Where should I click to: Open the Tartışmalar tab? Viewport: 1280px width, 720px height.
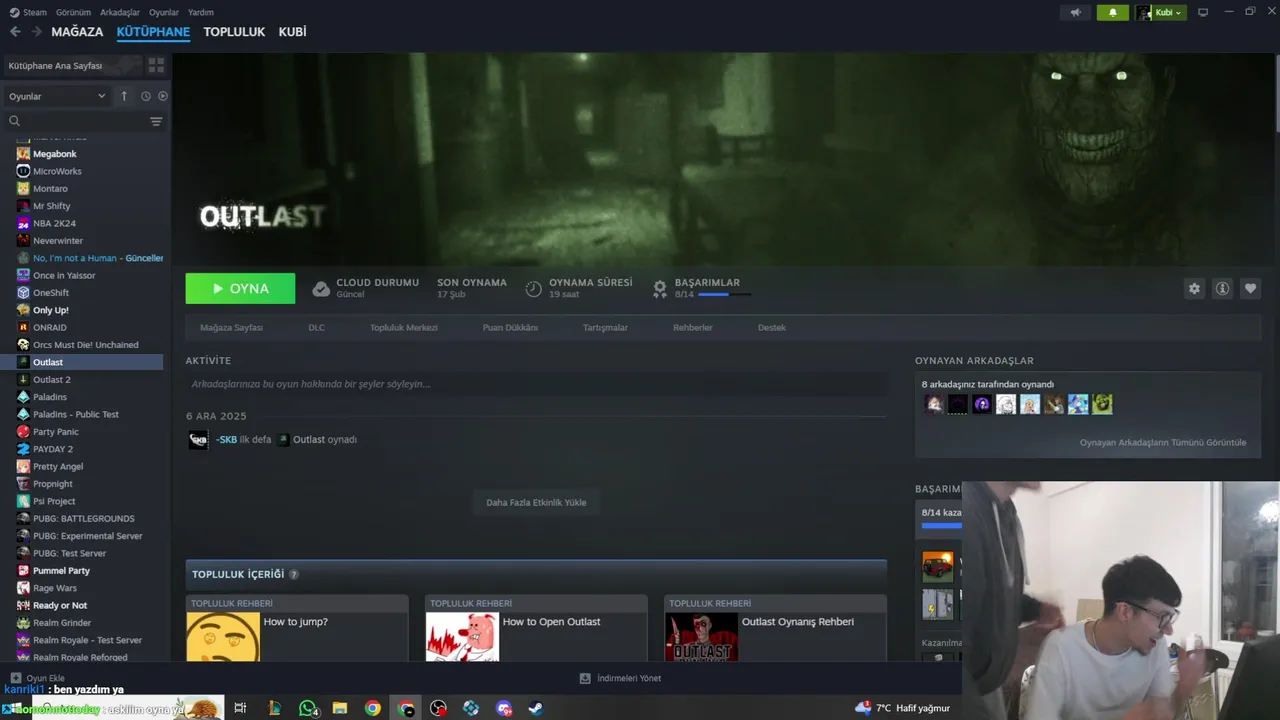click(605, 328)
